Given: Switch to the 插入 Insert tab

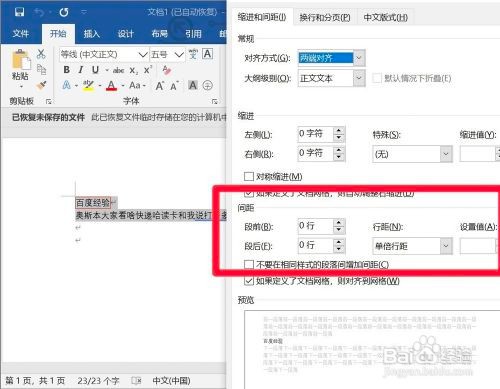Looking at the screenshot, I should pyautogui.click(x=92, y=34).
